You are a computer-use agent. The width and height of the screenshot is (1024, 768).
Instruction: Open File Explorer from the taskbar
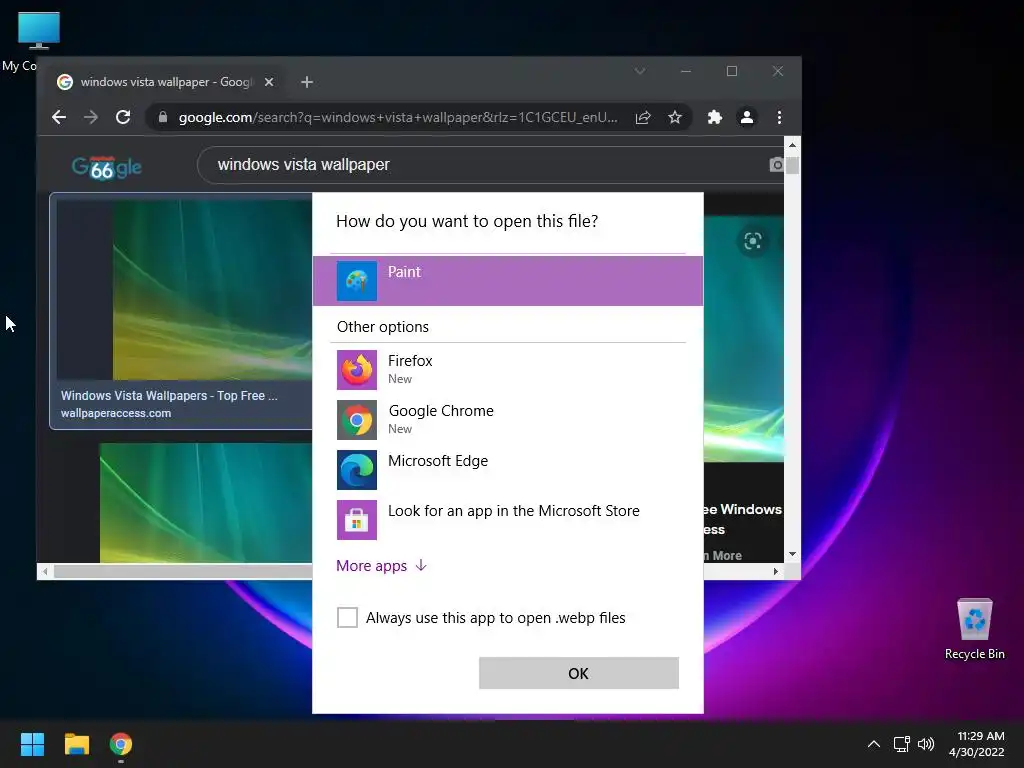76,744
